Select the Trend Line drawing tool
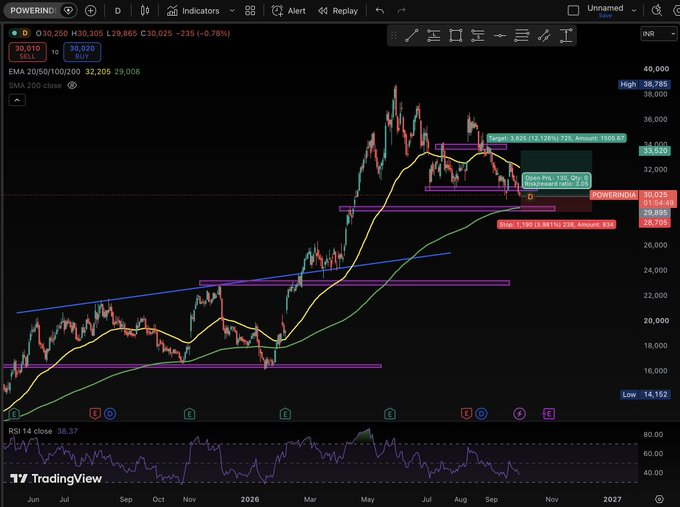This screenshot has height=507, width=680. [412, 36]
